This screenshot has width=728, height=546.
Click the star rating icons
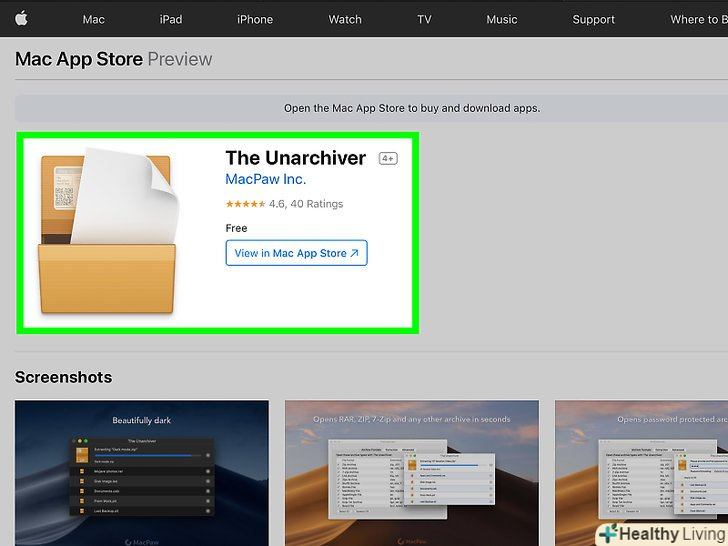coord(245,204)
